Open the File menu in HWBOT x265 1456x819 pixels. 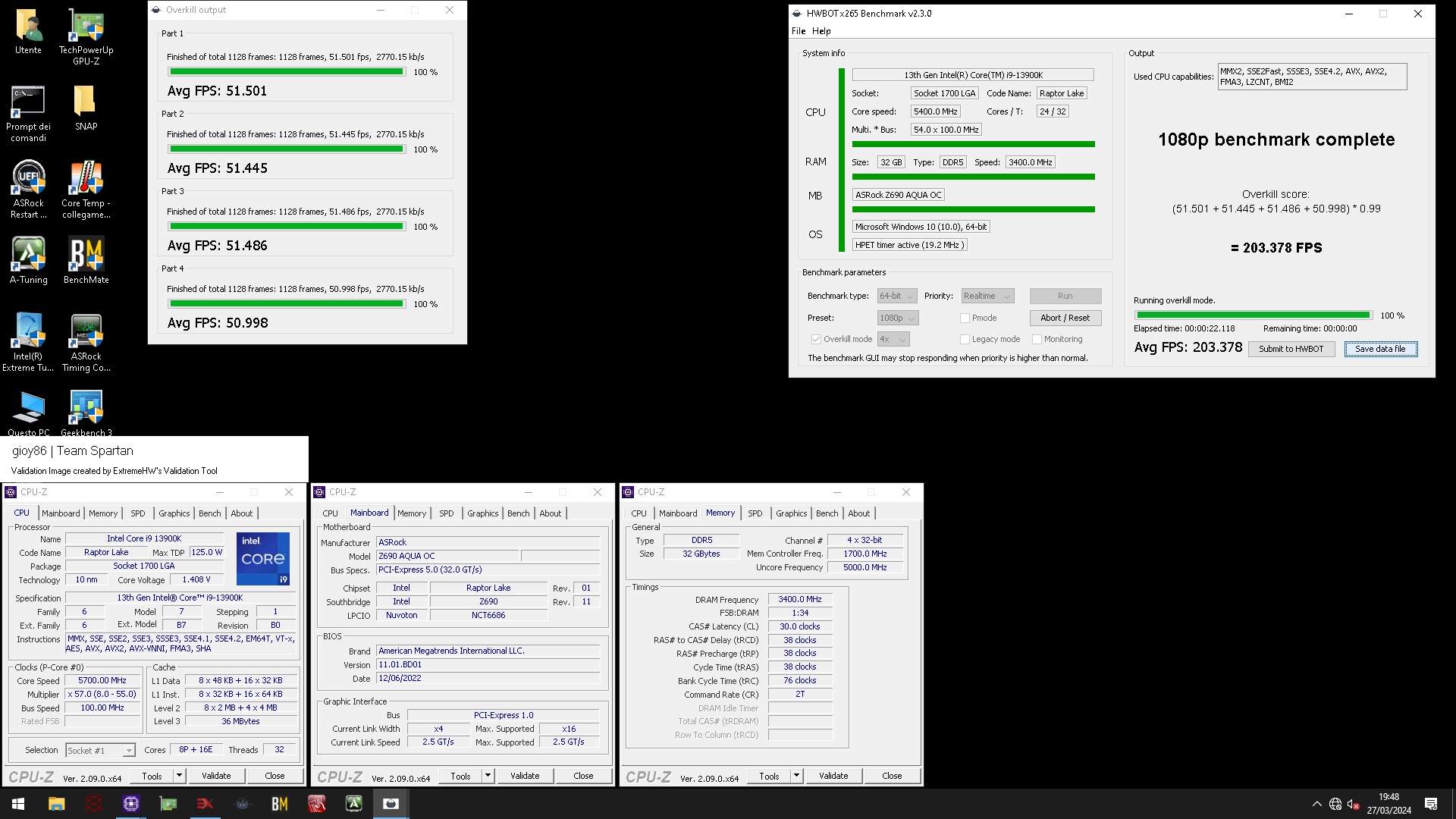(x=799, y=31)
